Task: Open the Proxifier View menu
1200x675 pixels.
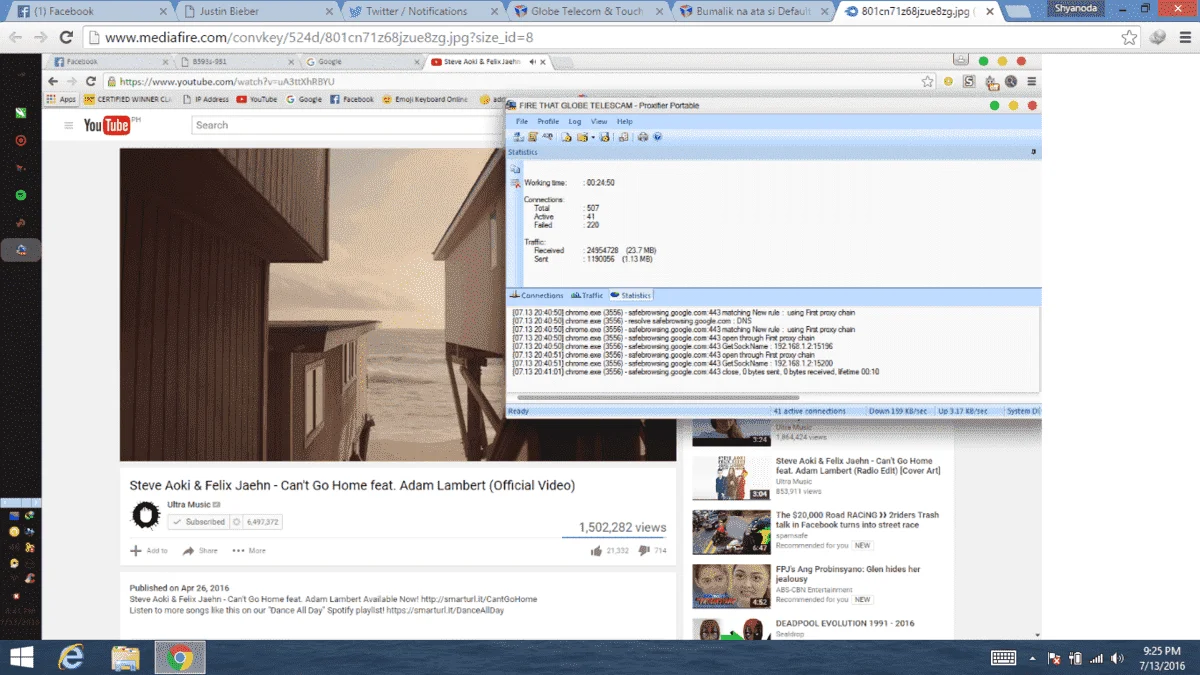Action: coord(598,121)
